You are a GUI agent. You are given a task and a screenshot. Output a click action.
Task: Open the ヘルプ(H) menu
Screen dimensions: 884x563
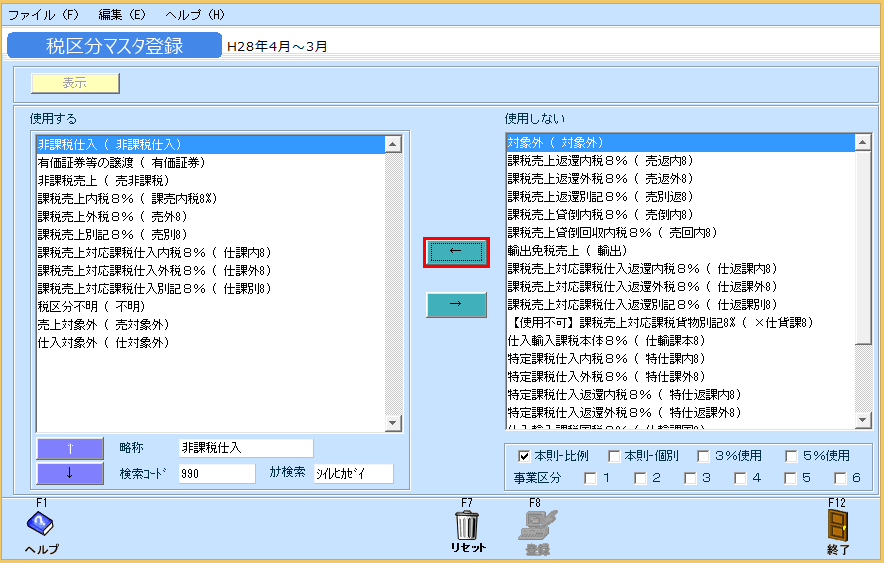[x=195, y=15]
